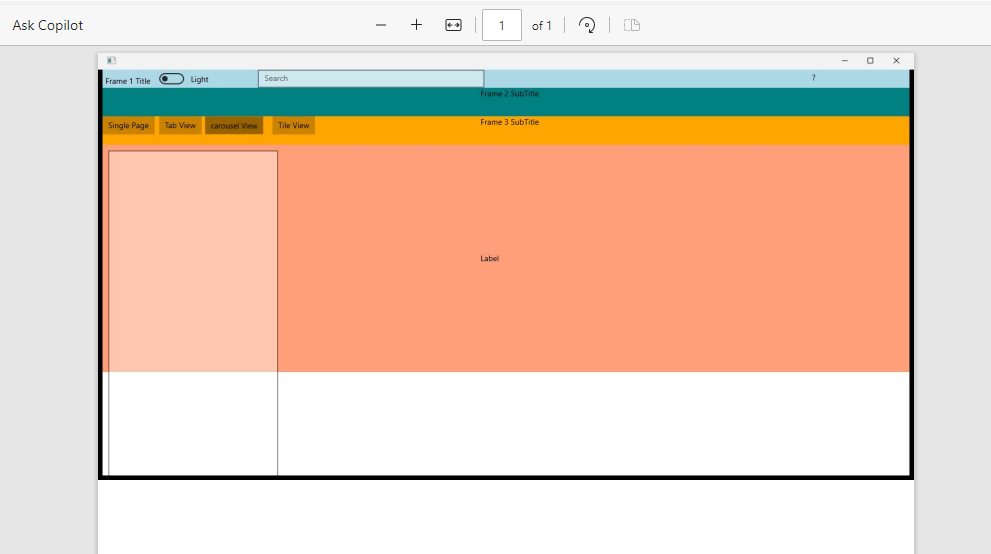Click the Search field in Frame 1

point(371,78)
